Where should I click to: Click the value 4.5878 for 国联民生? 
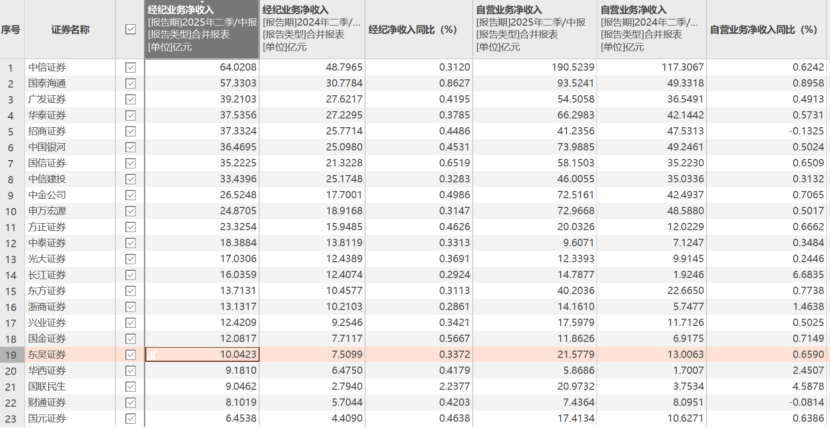(808, 387)
